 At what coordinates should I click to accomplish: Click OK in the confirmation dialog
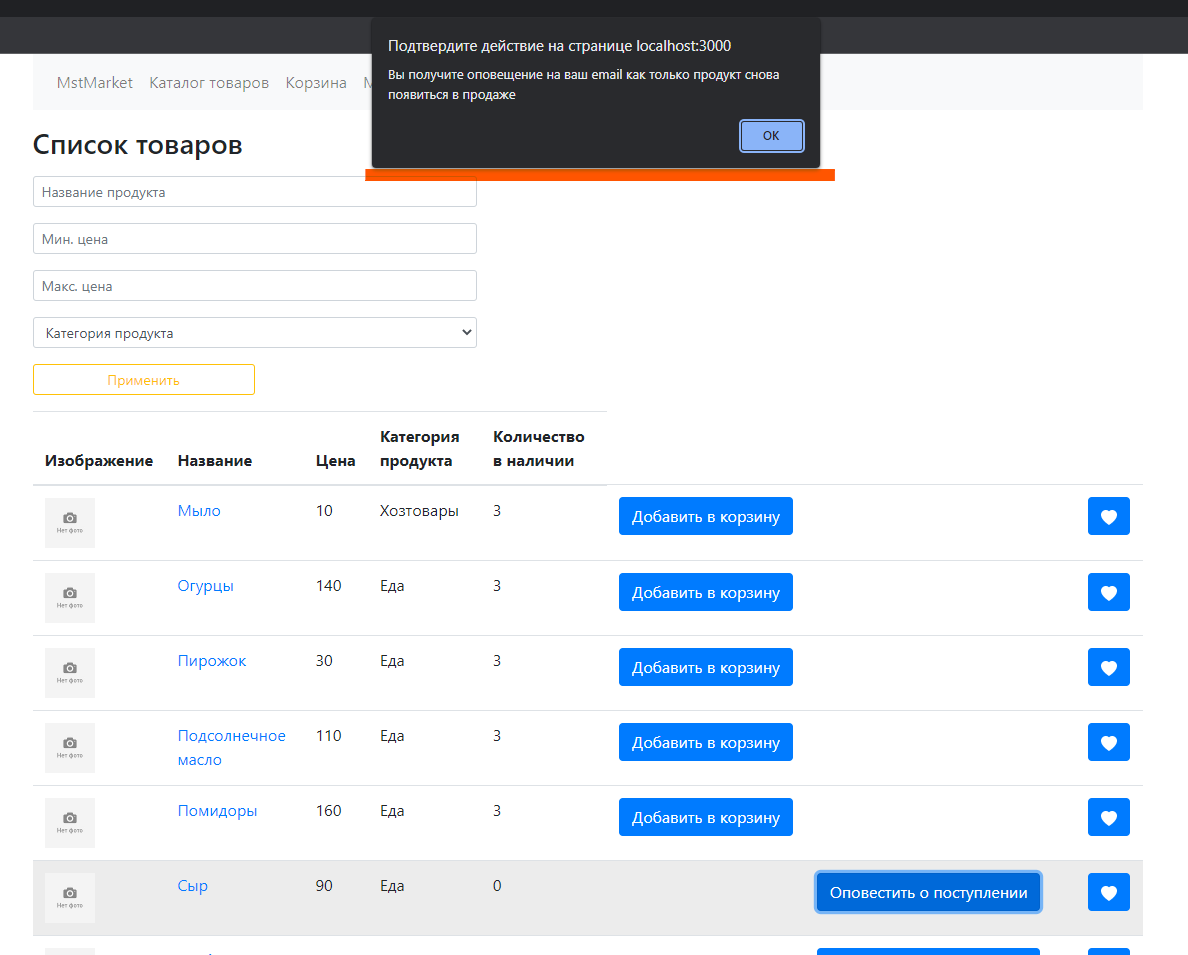tap(771, 136)
